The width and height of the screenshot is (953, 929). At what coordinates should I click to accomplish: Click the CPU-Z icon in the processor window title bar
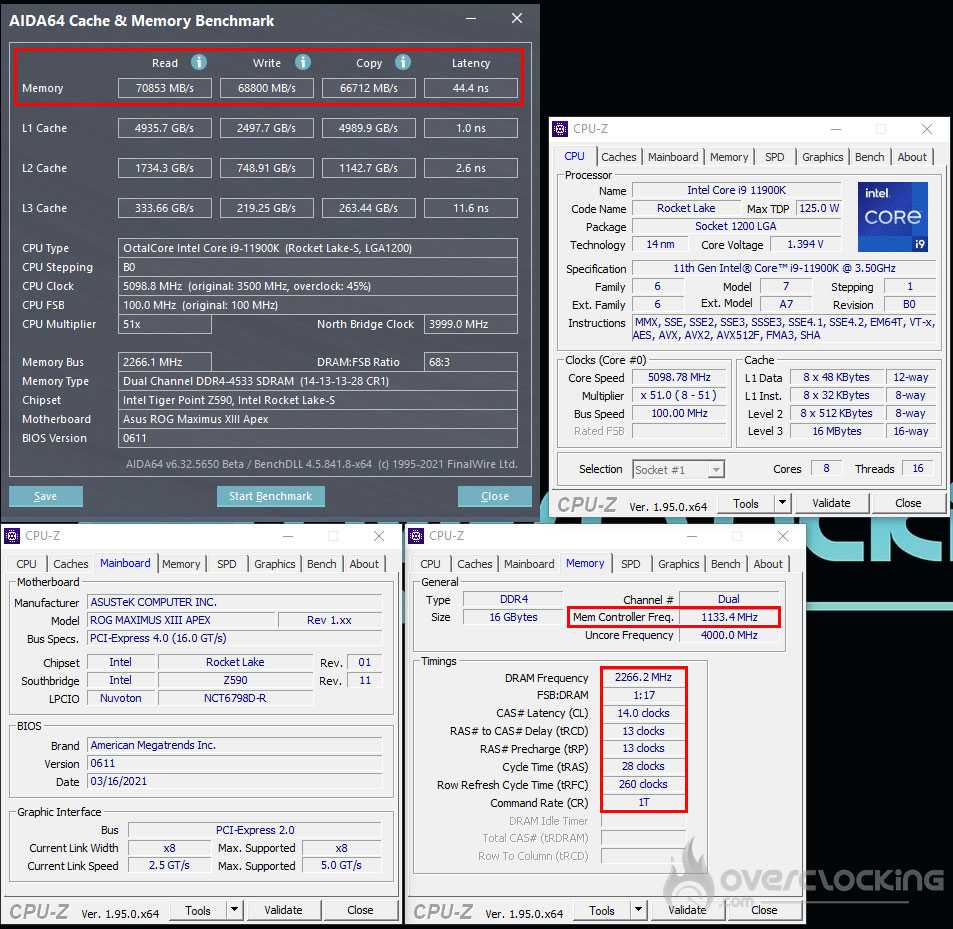[x=560, y=129]
